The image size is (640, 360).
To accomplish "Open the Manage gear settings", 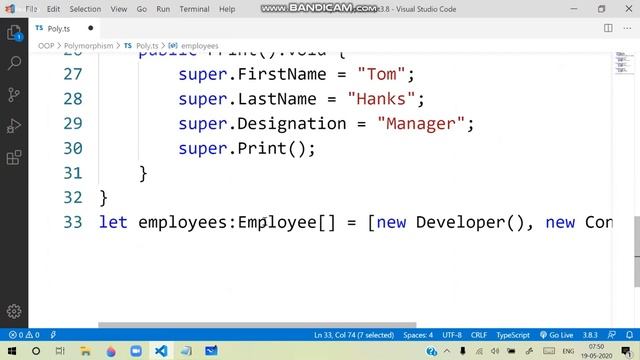I will click(x=14, y=311).
